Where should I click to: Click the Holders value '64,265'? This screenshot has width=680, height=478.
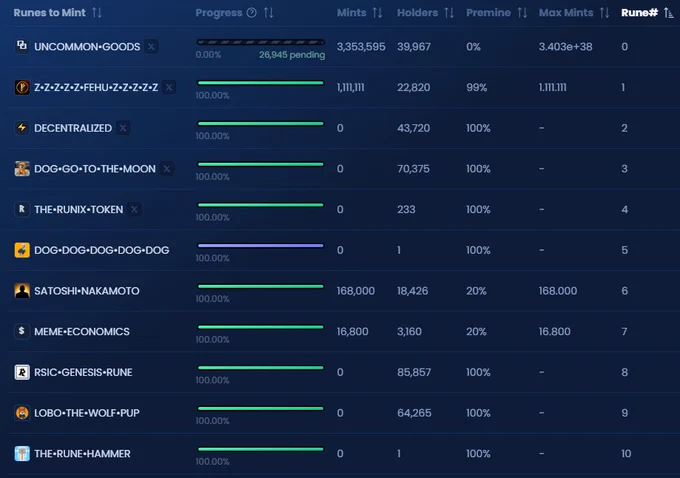click(414, 413)
